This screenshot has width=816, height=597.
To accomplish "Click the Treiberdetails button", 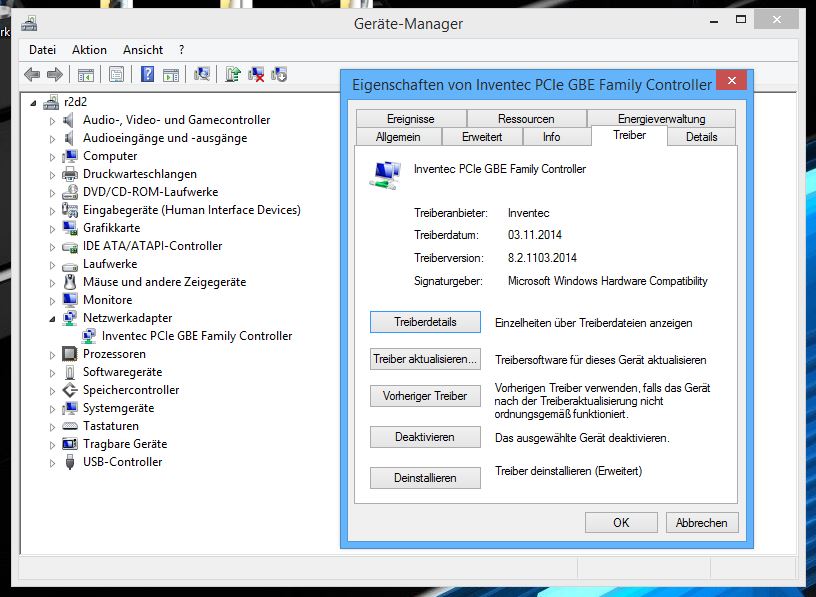I will 425,322.
